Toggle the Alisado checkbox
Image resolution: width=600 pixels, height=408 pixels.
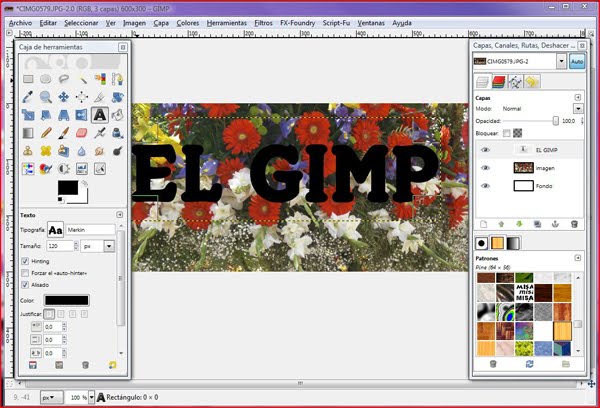[x=25, y=285]
